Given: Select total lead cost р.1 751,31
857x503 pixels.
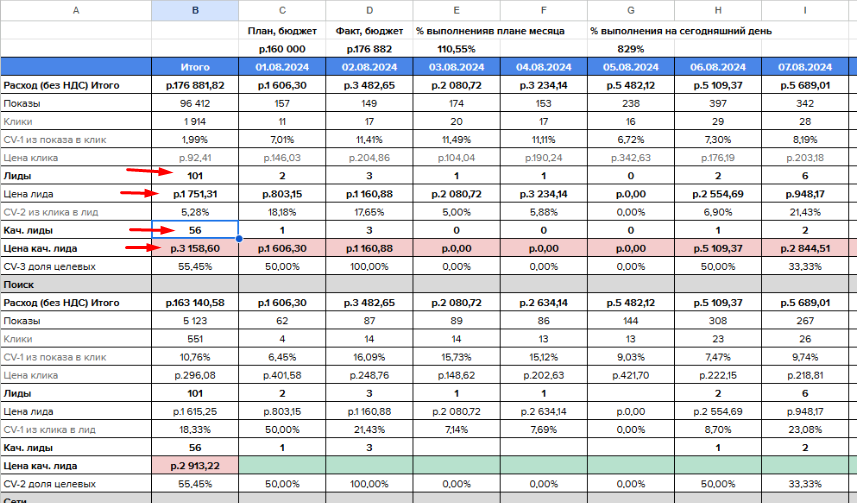Looking at the screenshot, I should pos(195,194).
